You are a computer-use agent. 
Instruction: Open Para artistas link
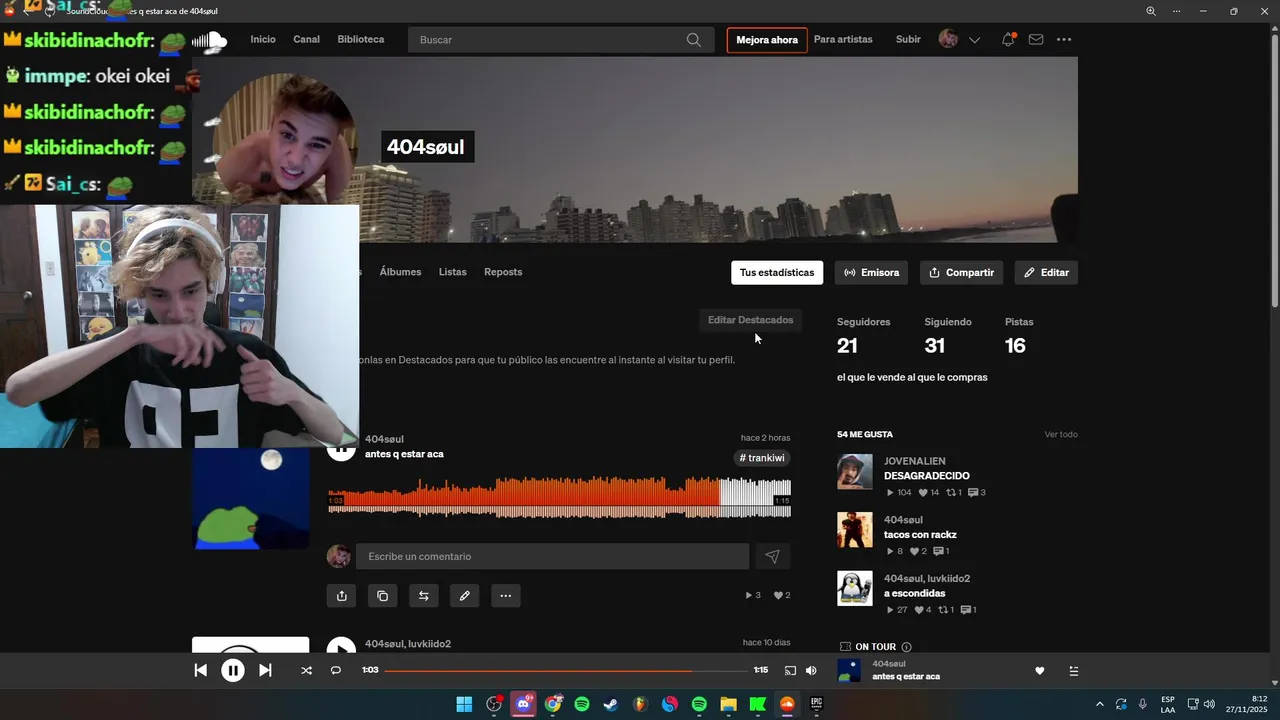pyautogui.click(x=843, y=40)
